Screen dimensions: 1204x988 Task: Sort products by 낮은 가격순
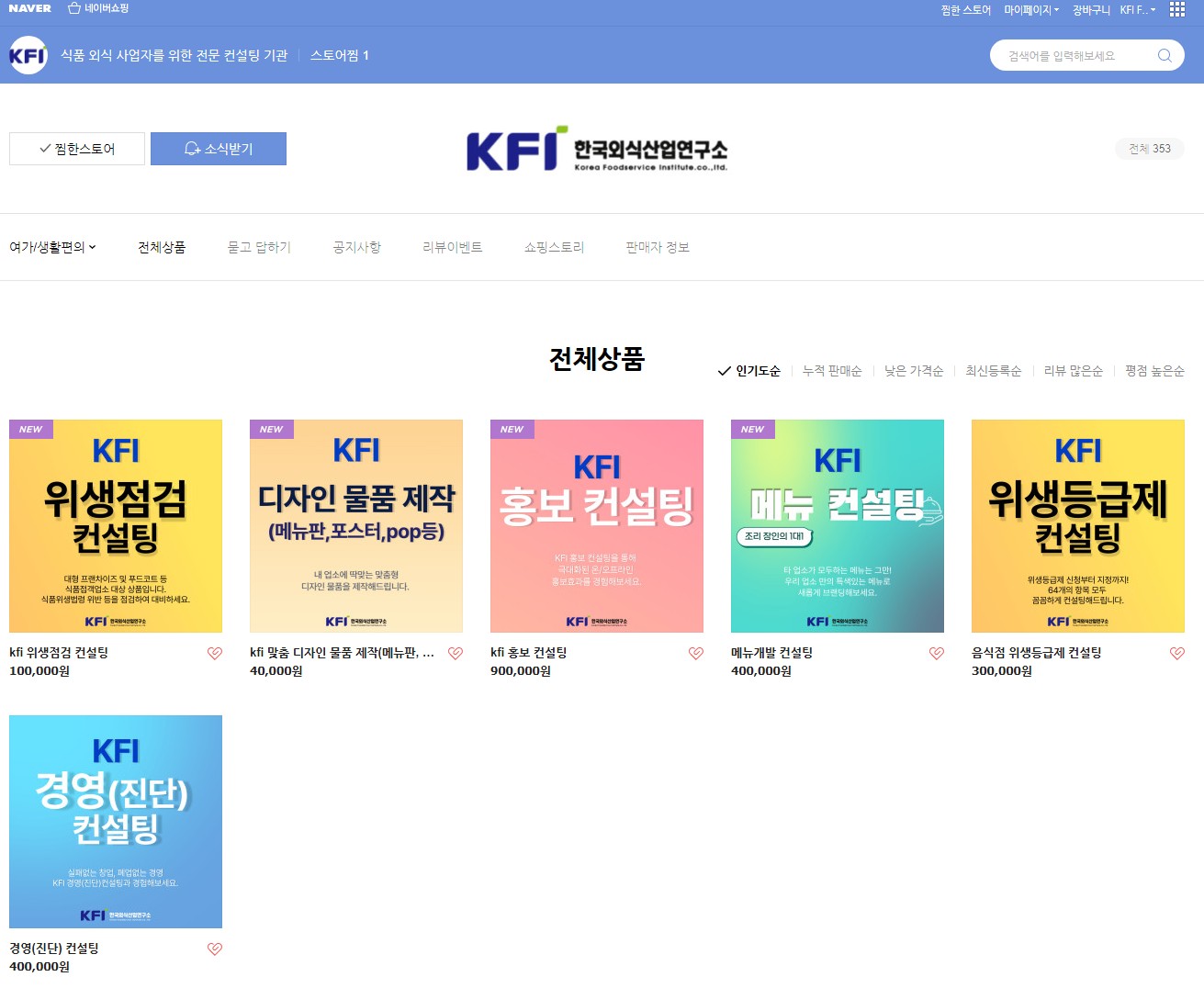click(914, 371)
